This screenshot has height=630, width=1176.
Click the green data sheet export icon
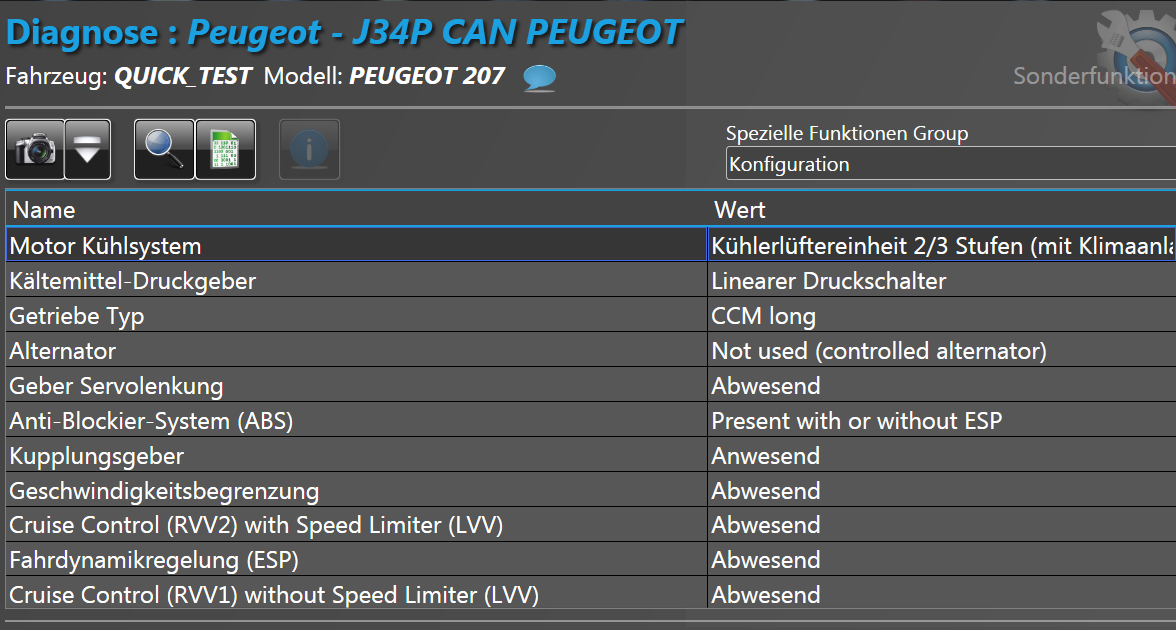point(225,150)
